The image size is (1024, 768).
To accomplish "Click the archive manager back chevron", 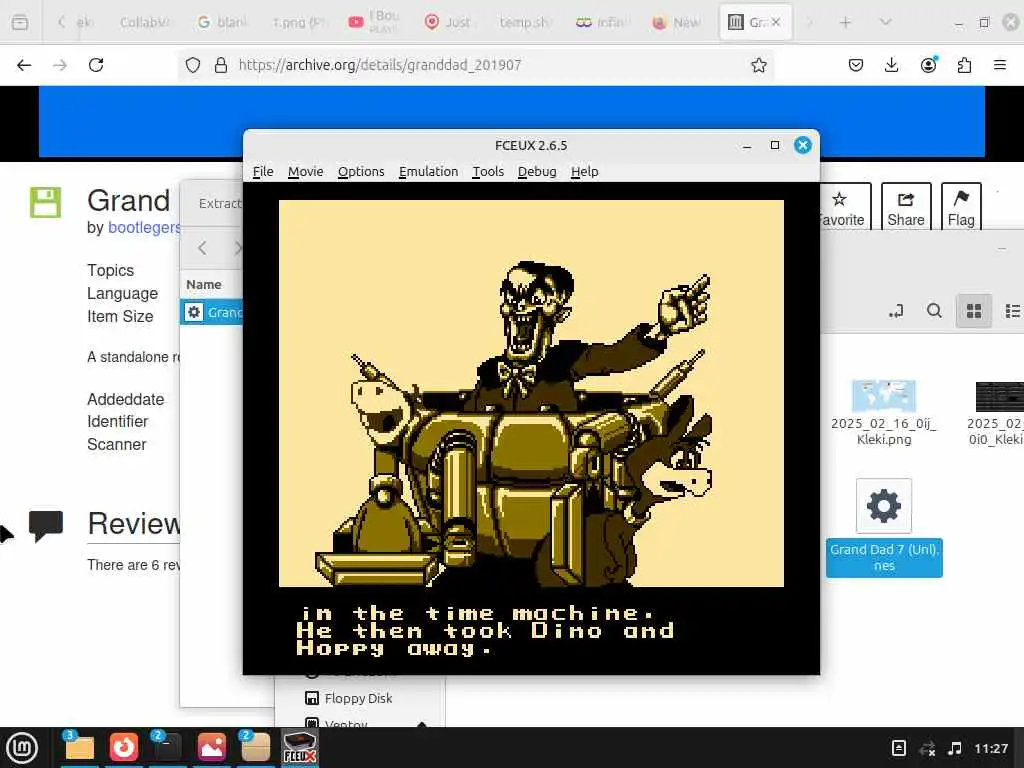I will tap(202, 248).
